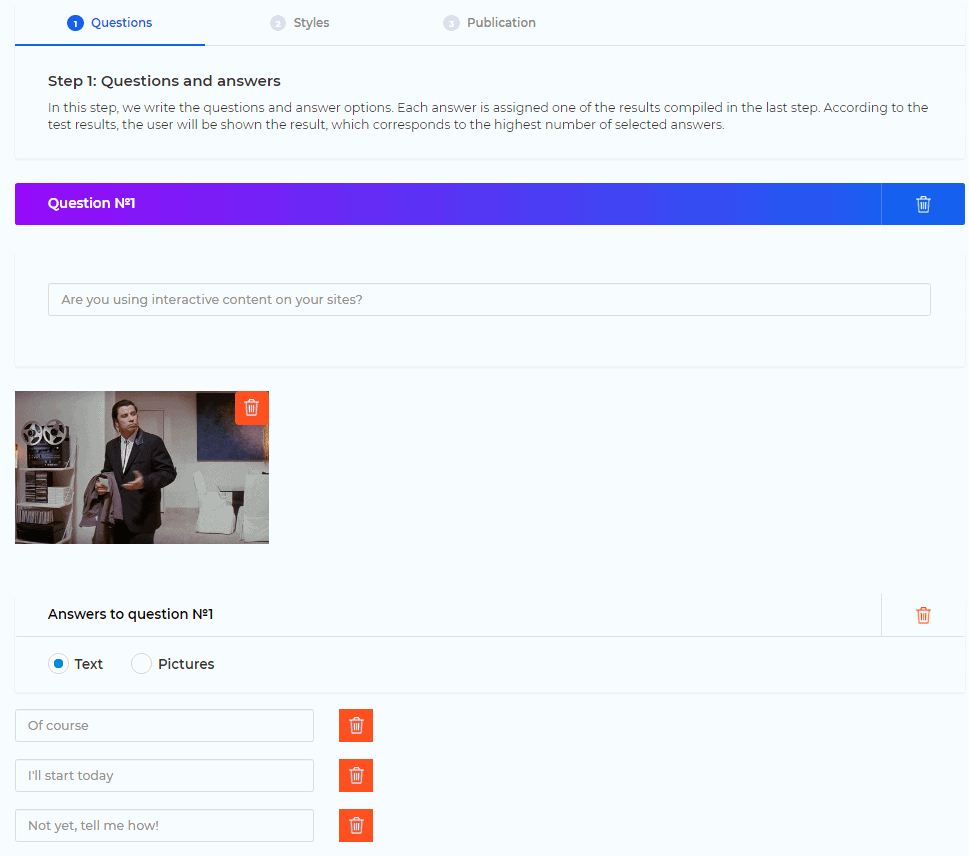Select the Questions tab

pos(121,23)
